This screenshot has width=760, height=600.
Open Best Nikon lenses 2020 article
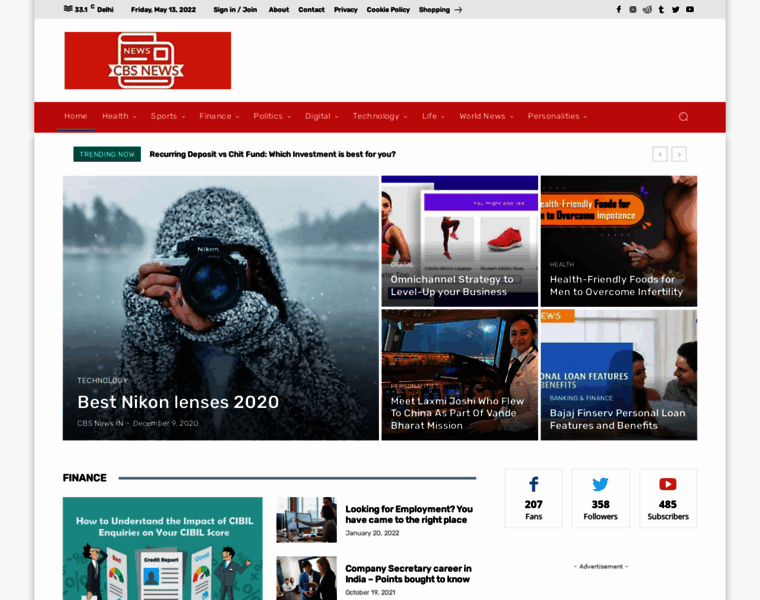(x=178, y=402)
